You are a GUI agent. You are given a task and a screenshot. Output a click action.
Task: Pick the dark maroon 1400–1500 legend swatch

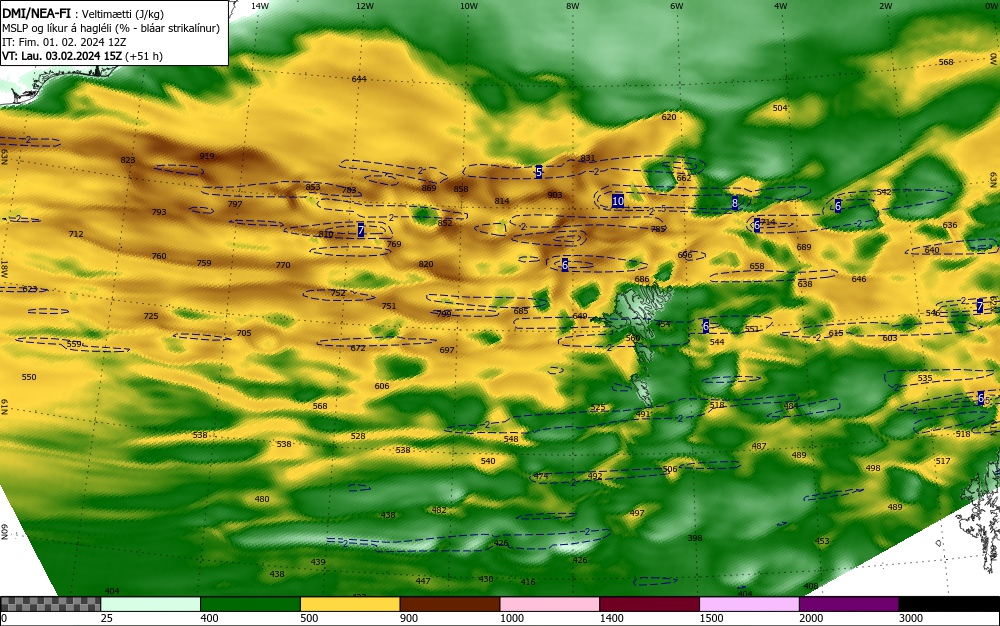click(649, 604)
